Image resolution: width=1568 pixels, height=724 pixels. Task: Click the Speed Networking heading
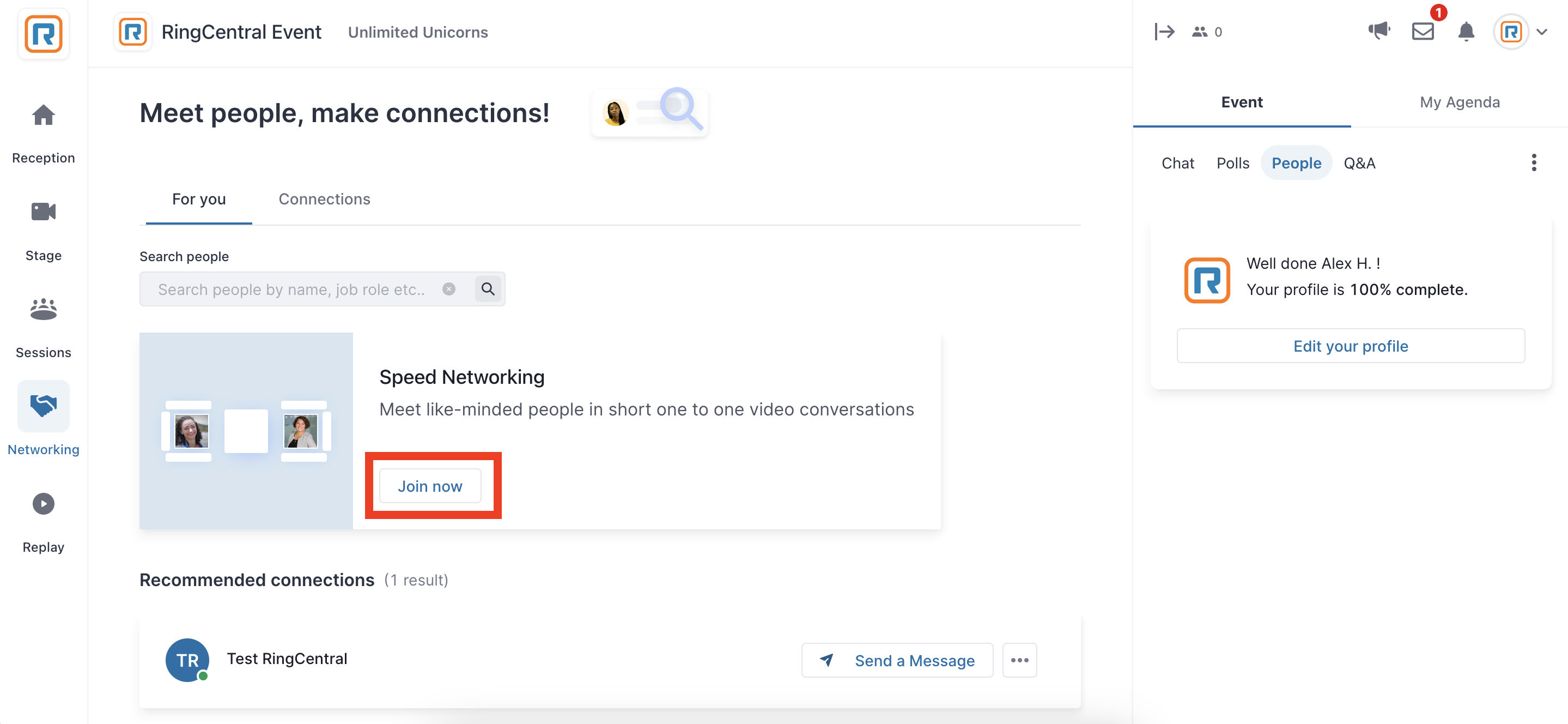[461, 377]
